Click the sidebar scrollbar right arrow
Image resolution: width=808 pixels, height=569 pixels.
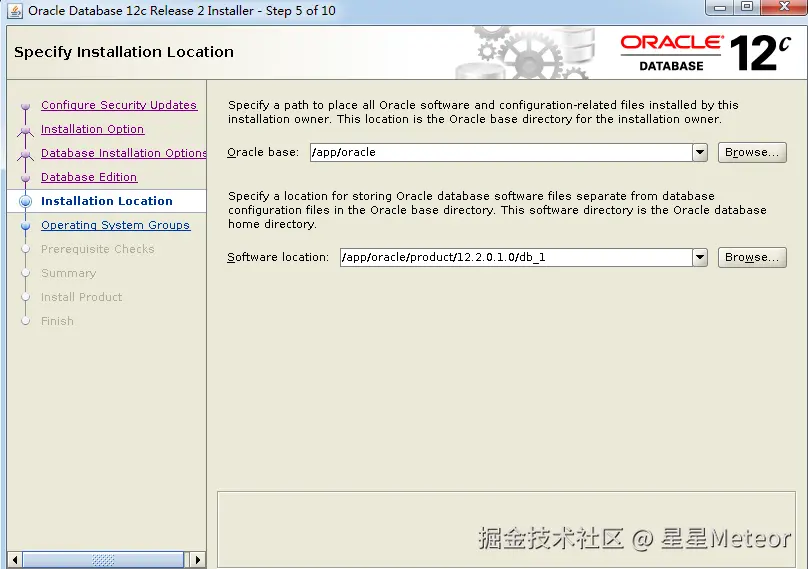click(197, 560)
